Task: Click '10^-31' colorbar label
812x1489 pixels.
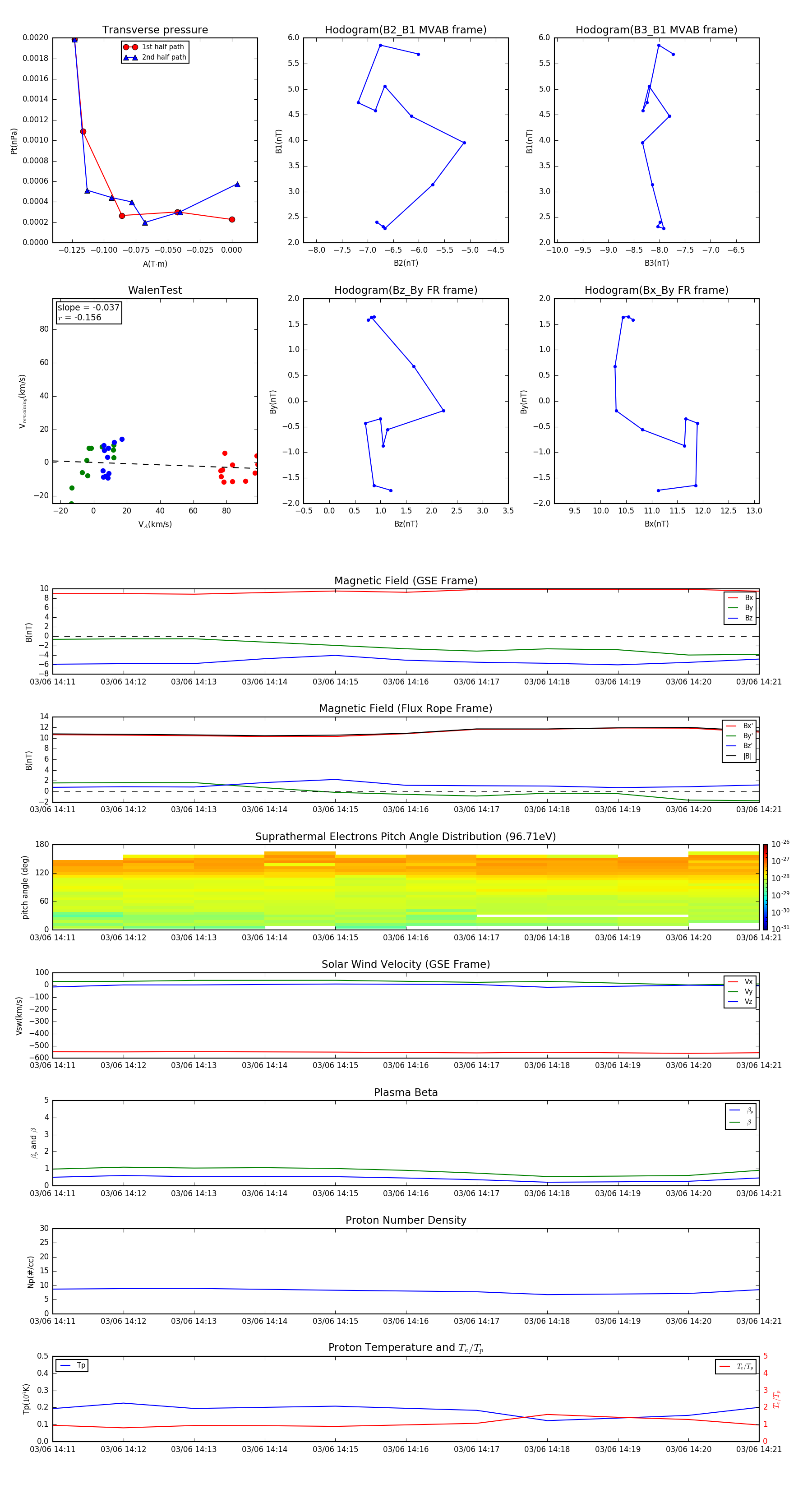Action: 780,929
